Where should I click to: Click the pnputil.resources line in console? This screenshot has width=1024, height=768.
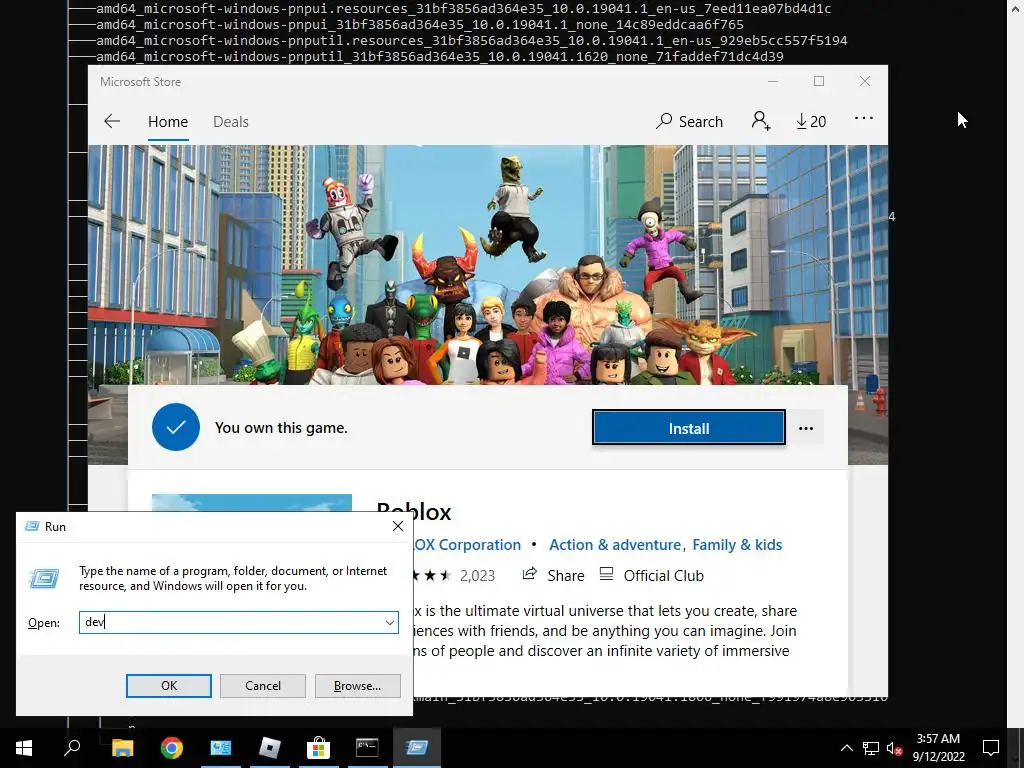point(472,40)
